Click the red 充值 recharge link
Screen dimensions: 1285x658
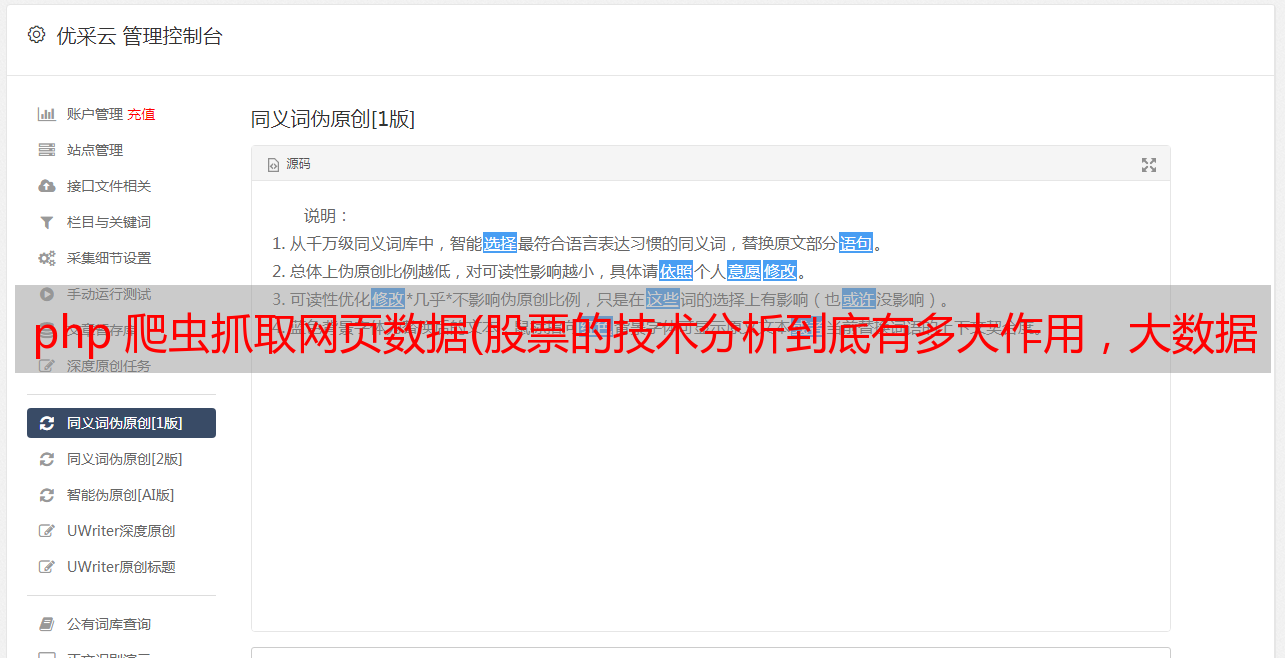[x=141, y=114]
